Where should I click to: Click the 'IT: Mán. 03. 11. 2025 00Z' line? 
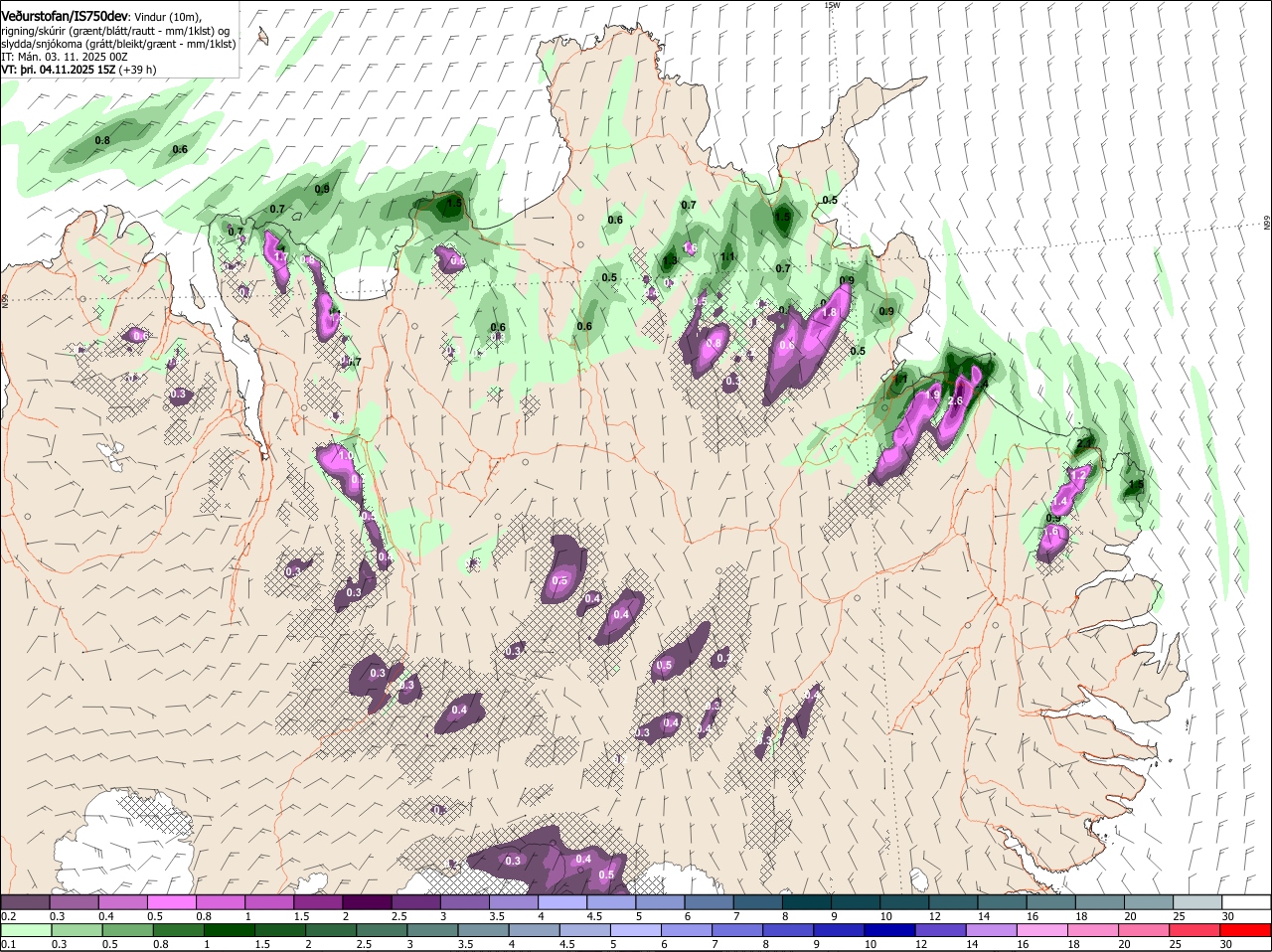click(x=65, y=57)
